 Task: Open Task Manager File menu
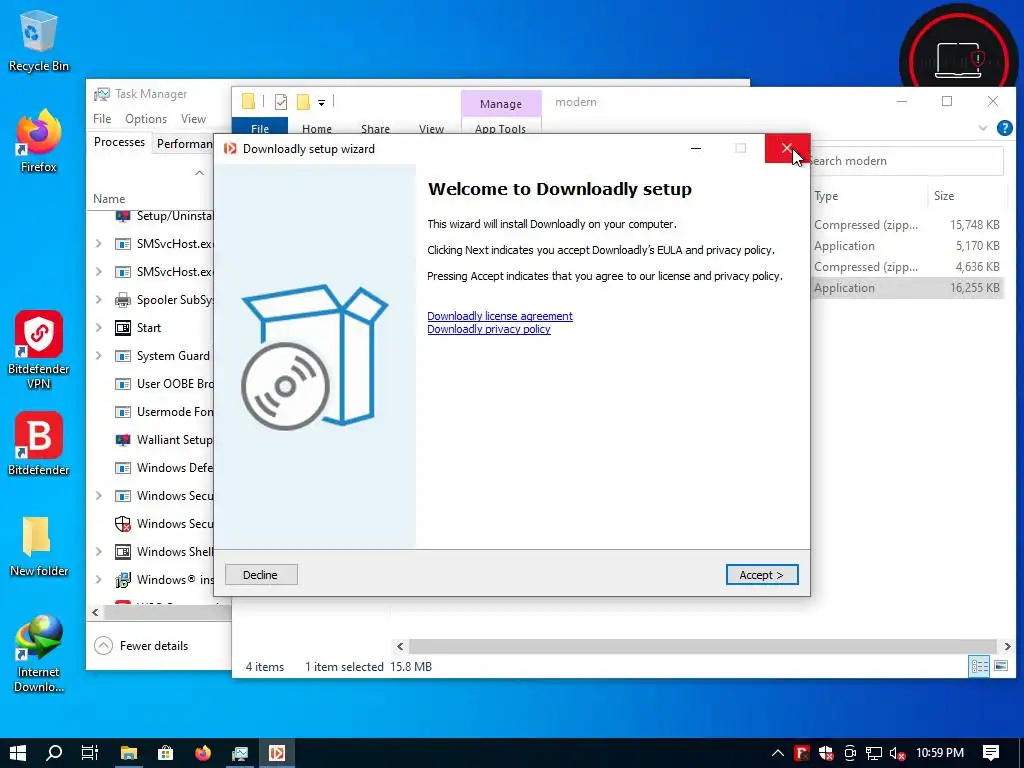[102, 119]
